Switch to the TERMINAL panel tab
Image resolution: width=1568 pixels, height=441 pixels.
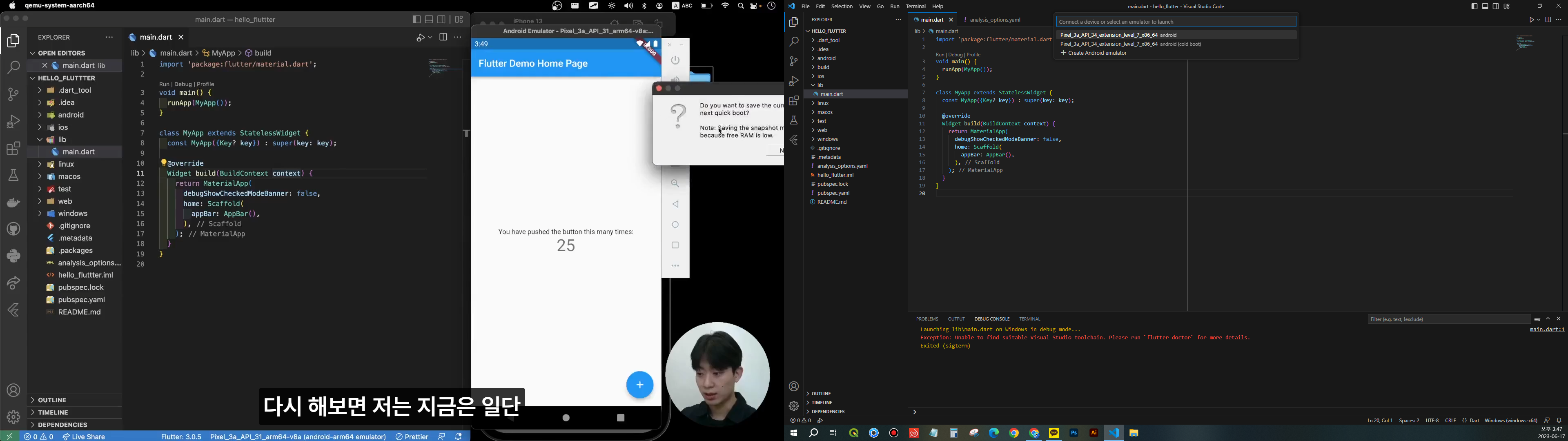[1030, 319]
